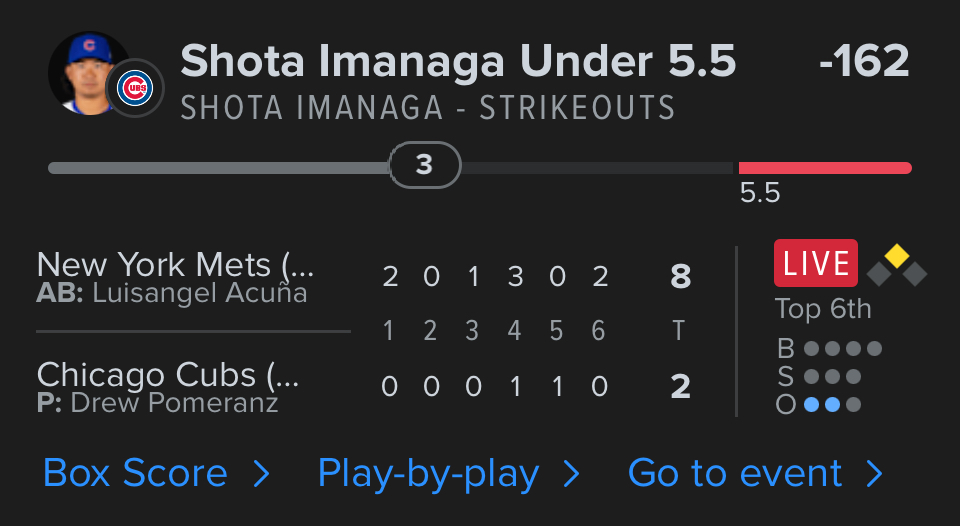Click the balls count indicator dots
Screen dimensions: 960x526
pos(842,349)
